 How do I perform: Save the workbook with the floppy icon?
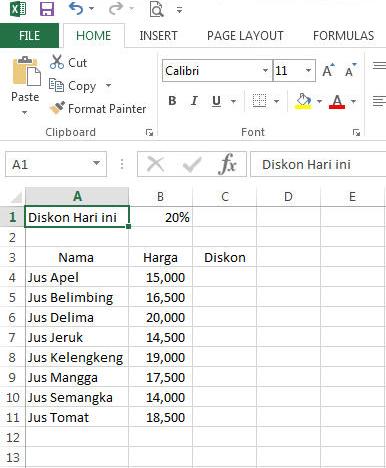click(x=47, y=9)
